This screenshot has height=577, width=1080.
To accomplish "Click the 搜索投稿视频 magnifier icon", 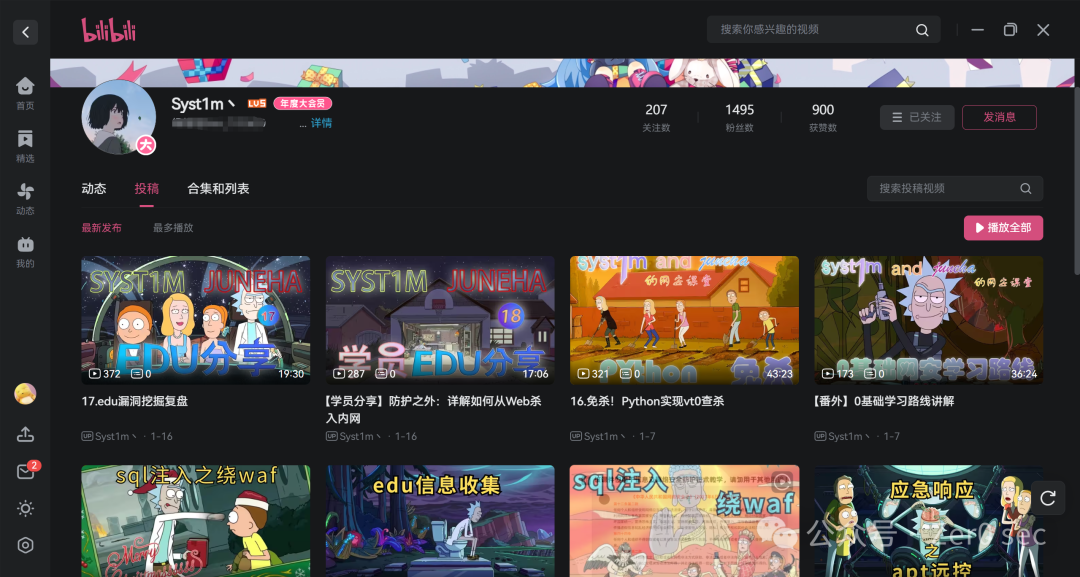I will coord(1025,188).
